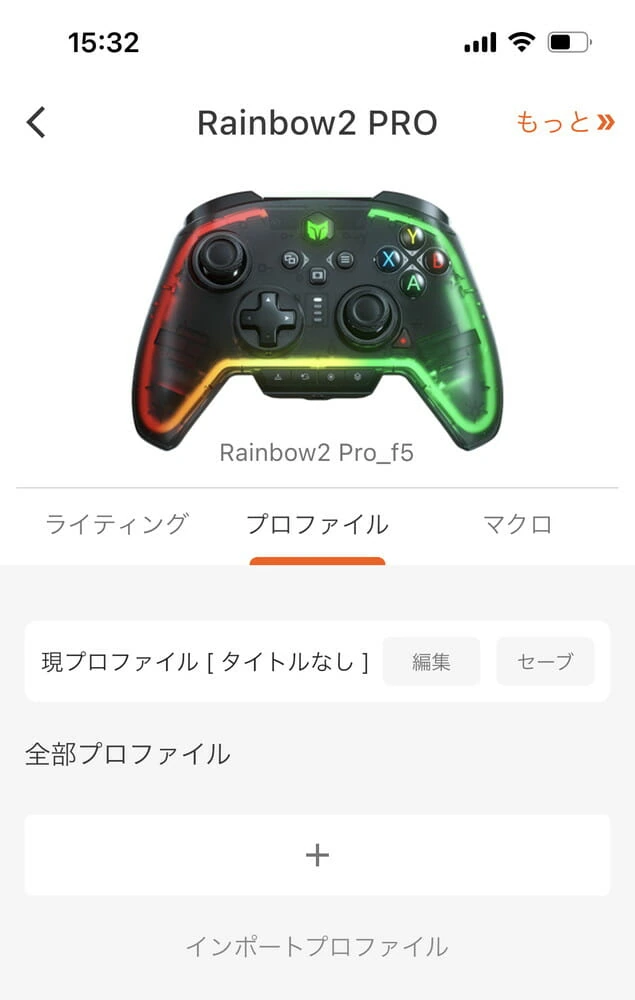Open the もっと menu
This screenshot has height=1000, width=635.
click(x=565, y=122)
